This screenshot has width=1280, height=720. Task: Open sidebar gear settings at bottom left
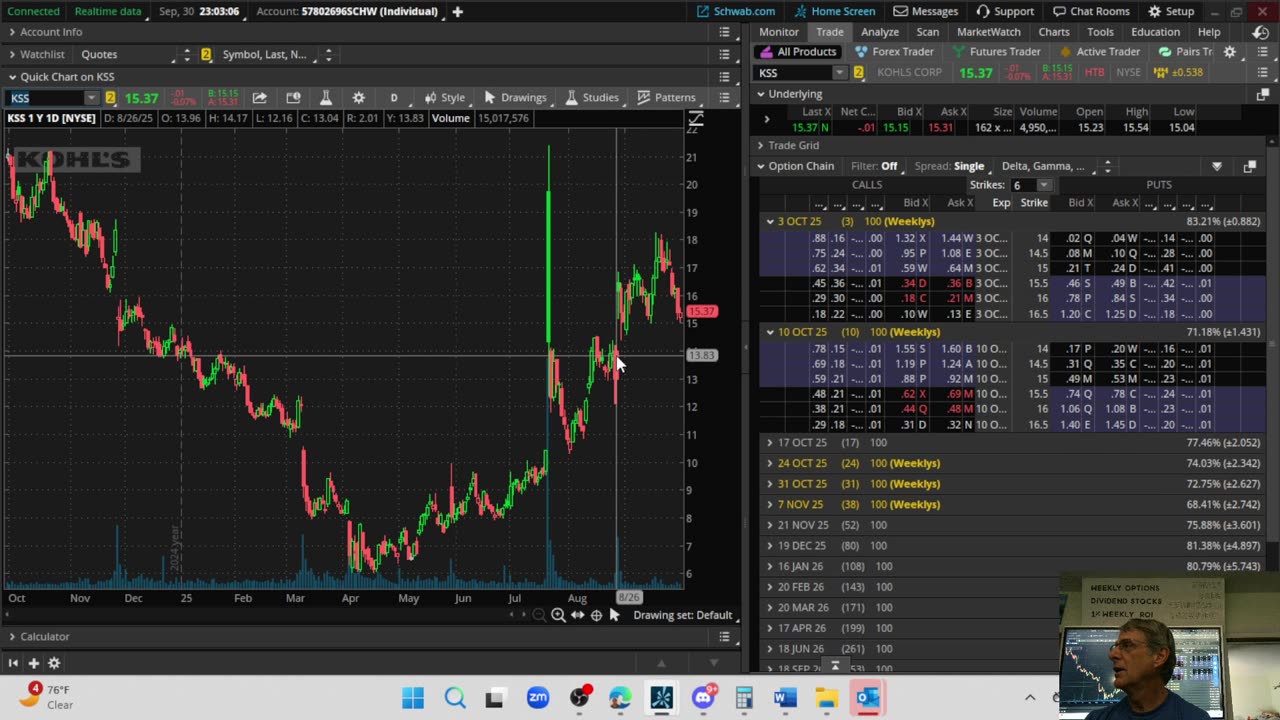click(x=54, y=662)
